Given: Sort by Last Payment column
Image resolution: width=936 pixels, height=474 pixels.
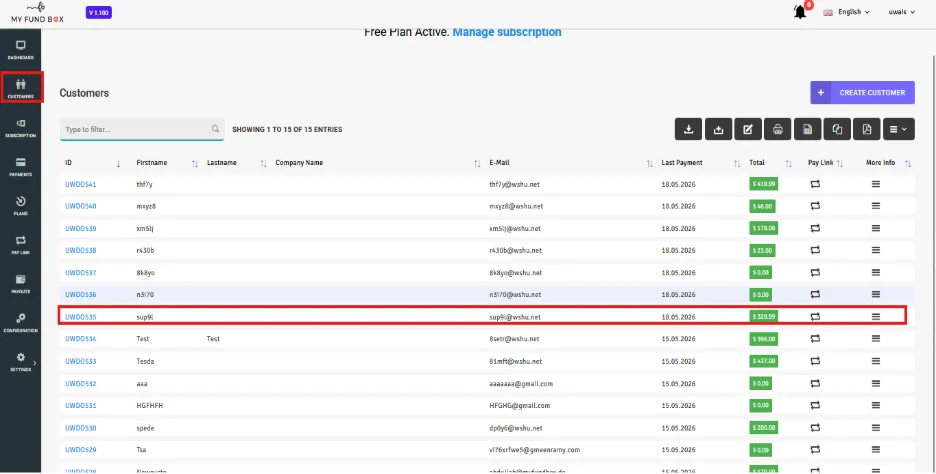Looking at the screenshot, I should [x=737, y=163].
